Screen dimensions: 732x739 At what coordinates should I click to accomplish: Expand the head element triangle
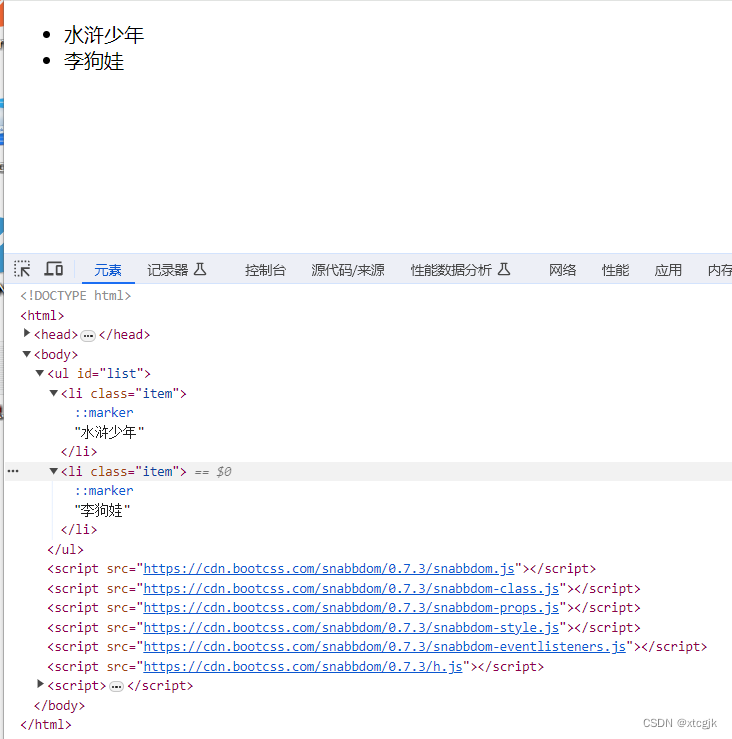[27, 334]
